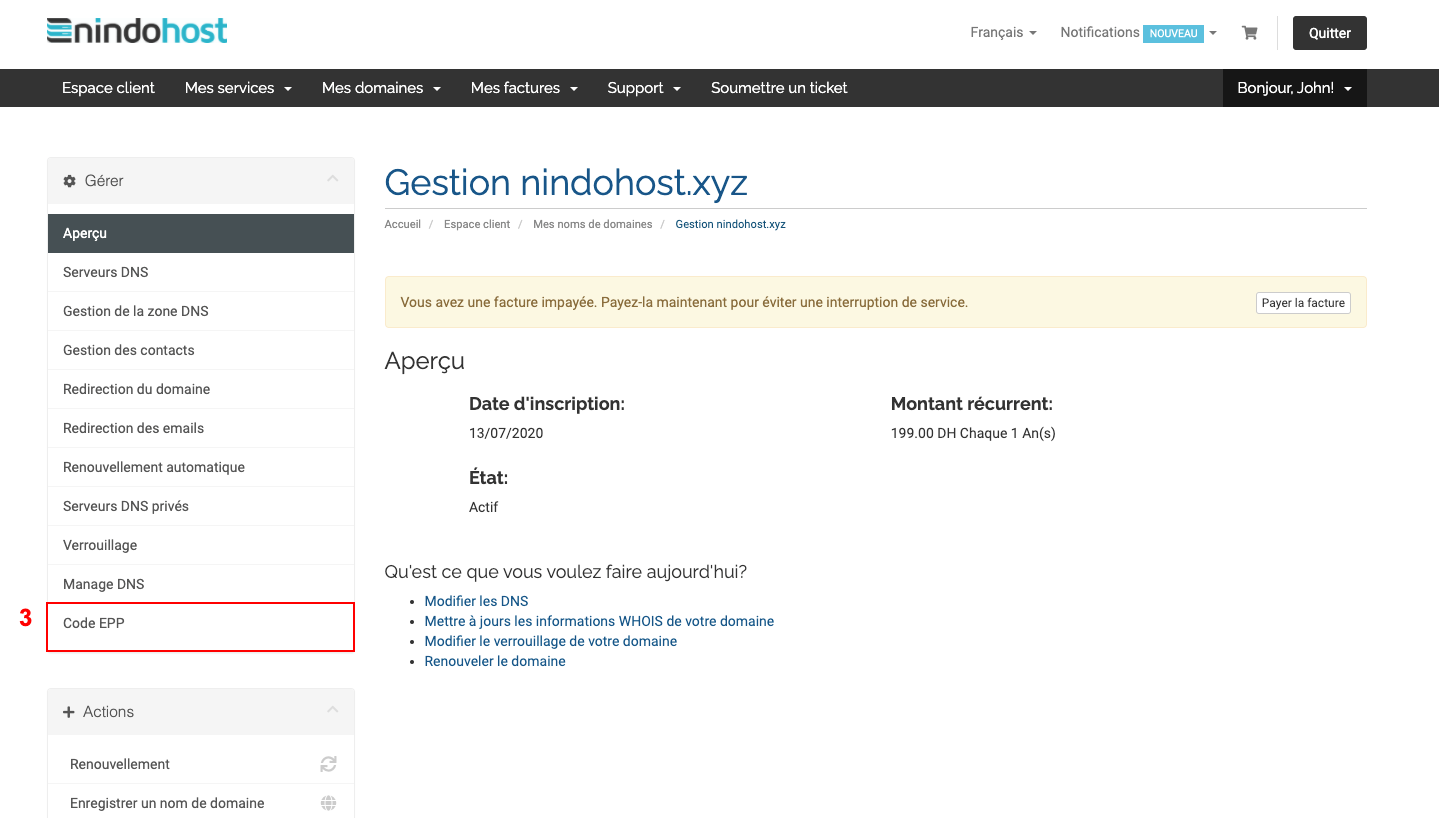Viewport: 1439px width, 818px height.
Task: Collapse the Actions panel chevron
Action: [x=333, y=710]
